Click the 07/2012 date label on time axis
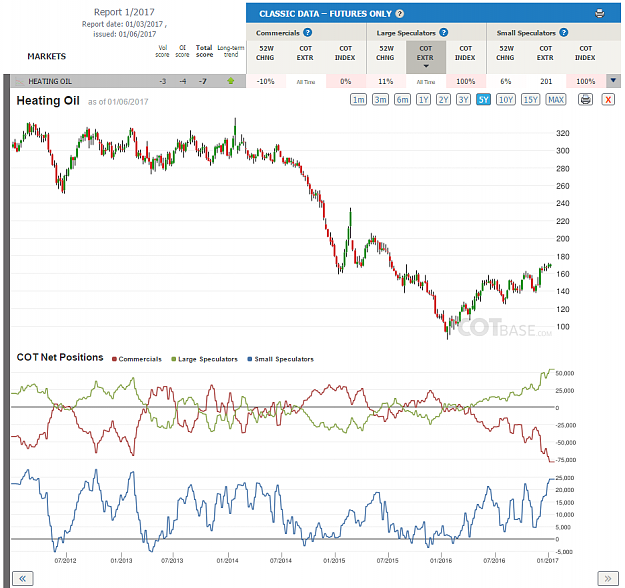 65,560
